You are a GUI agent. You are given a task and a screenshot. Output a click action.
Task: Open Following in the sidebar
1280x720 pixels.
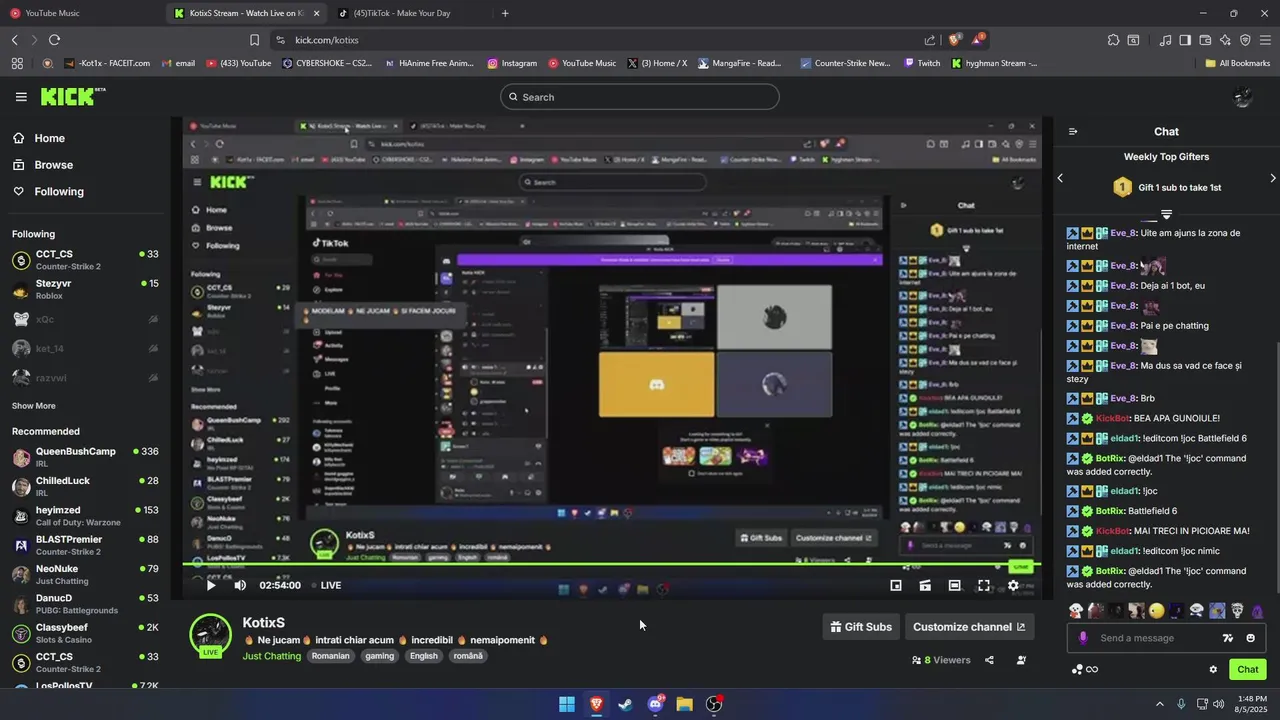coord(49,191)
